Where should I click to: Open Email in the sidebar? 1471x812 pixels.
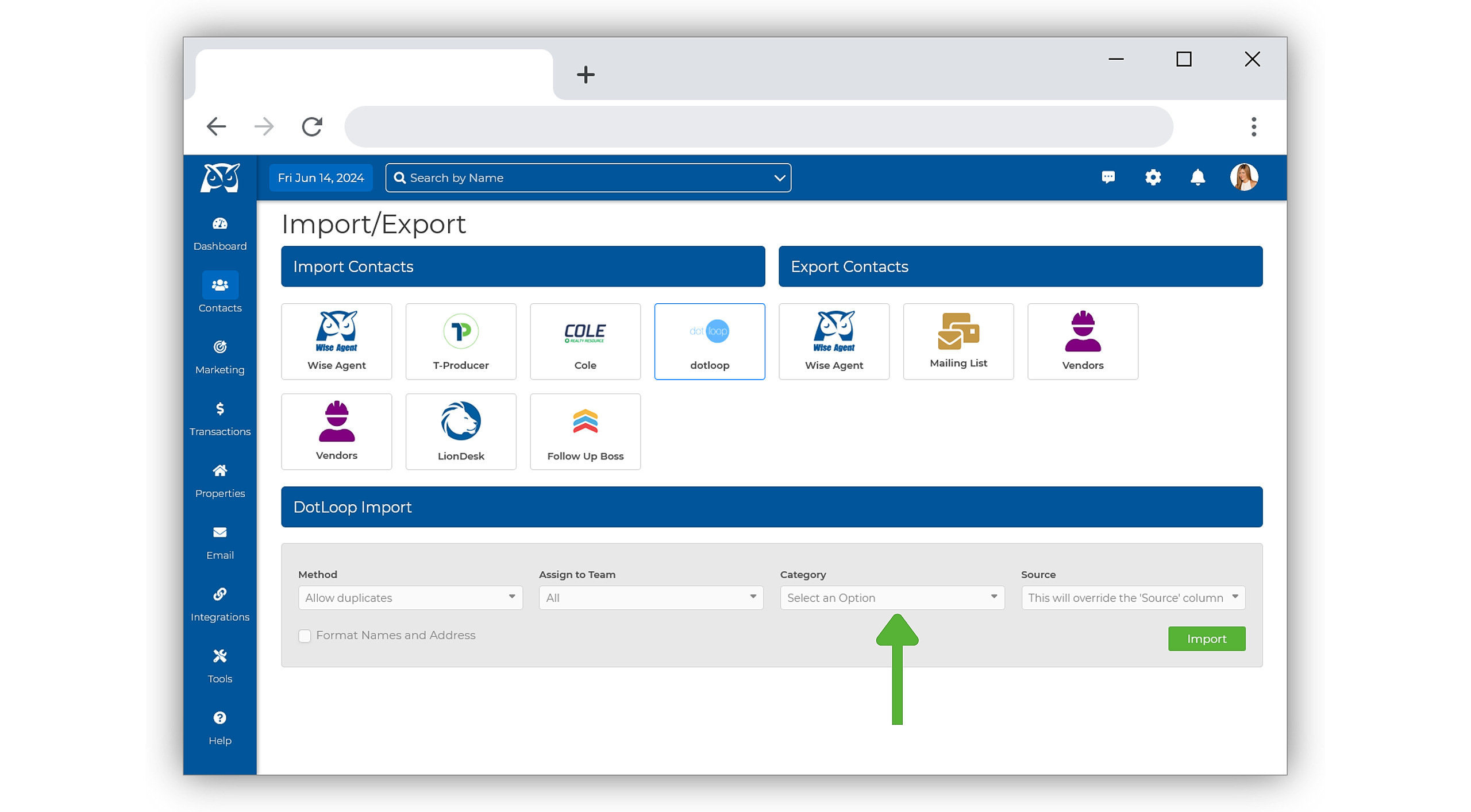coord(220,543)
